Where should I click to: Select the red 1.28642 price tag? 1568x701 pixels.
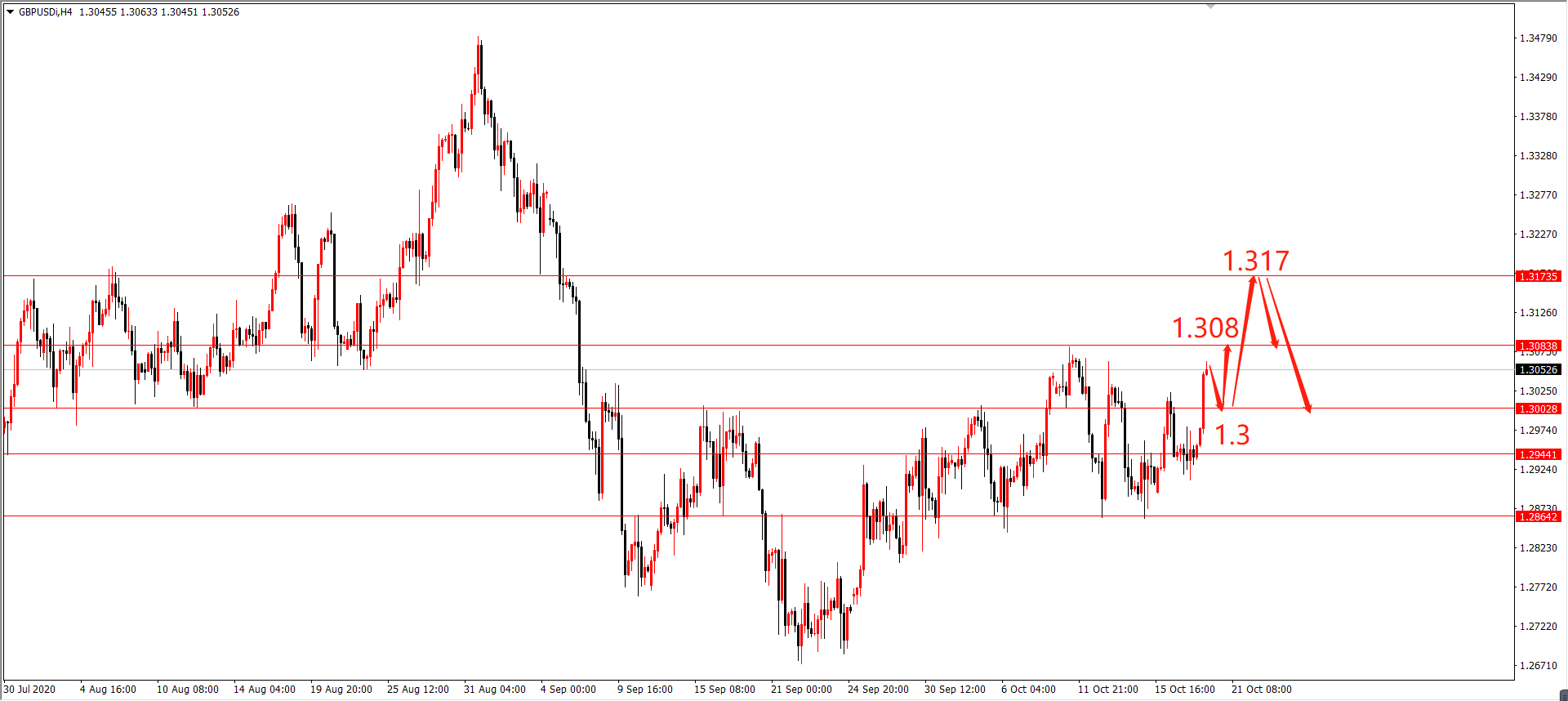[1538, 516]
